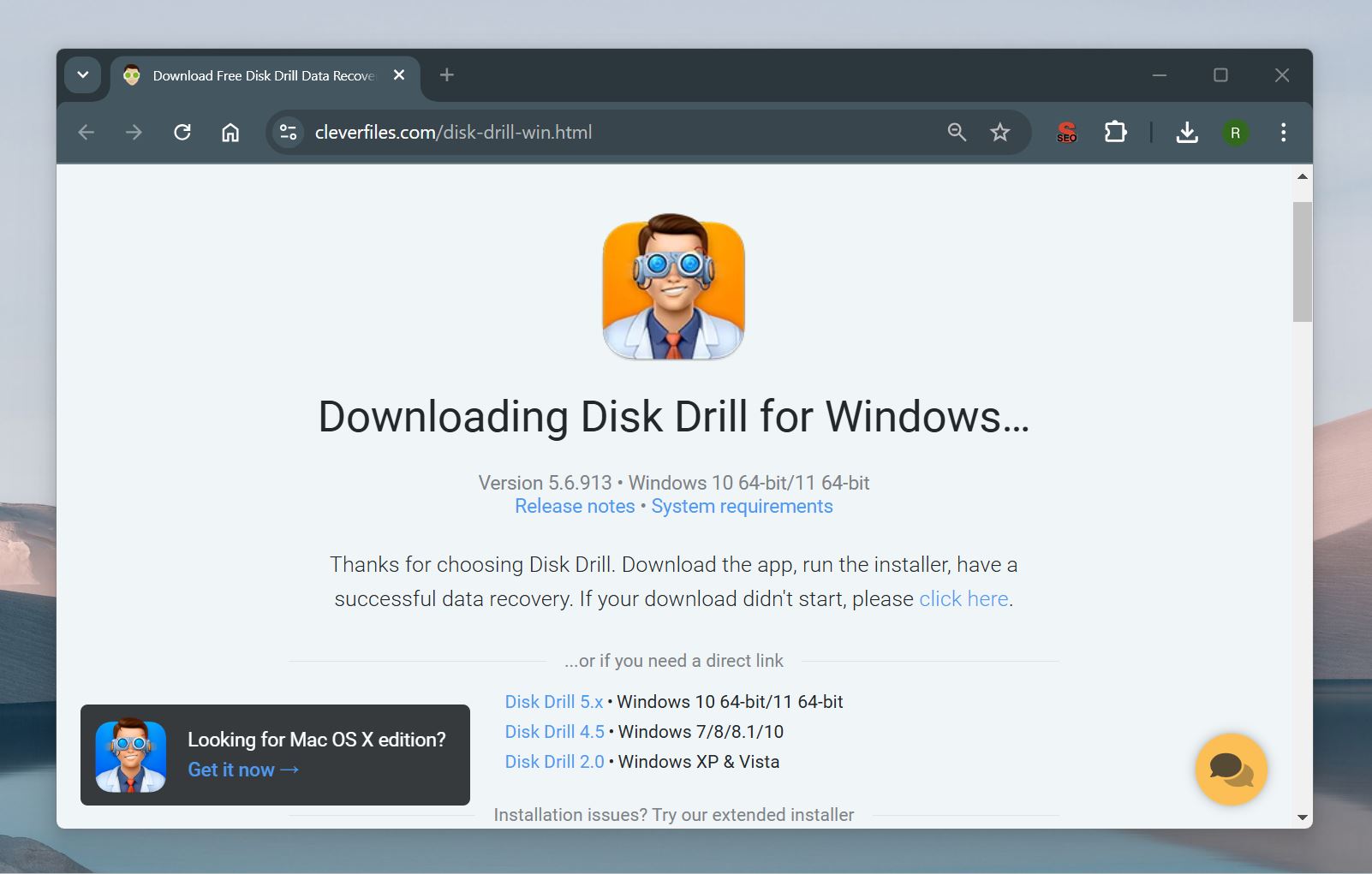Close the Disk Drill browser tab

pos(399,75)
